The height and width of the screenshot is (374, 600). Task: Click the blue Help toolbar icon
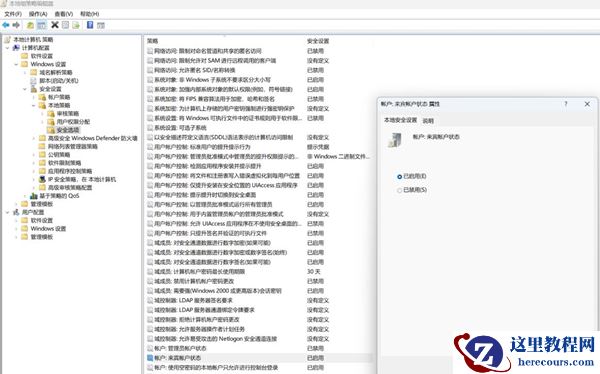pyautogui.click(x=90, y=25)
